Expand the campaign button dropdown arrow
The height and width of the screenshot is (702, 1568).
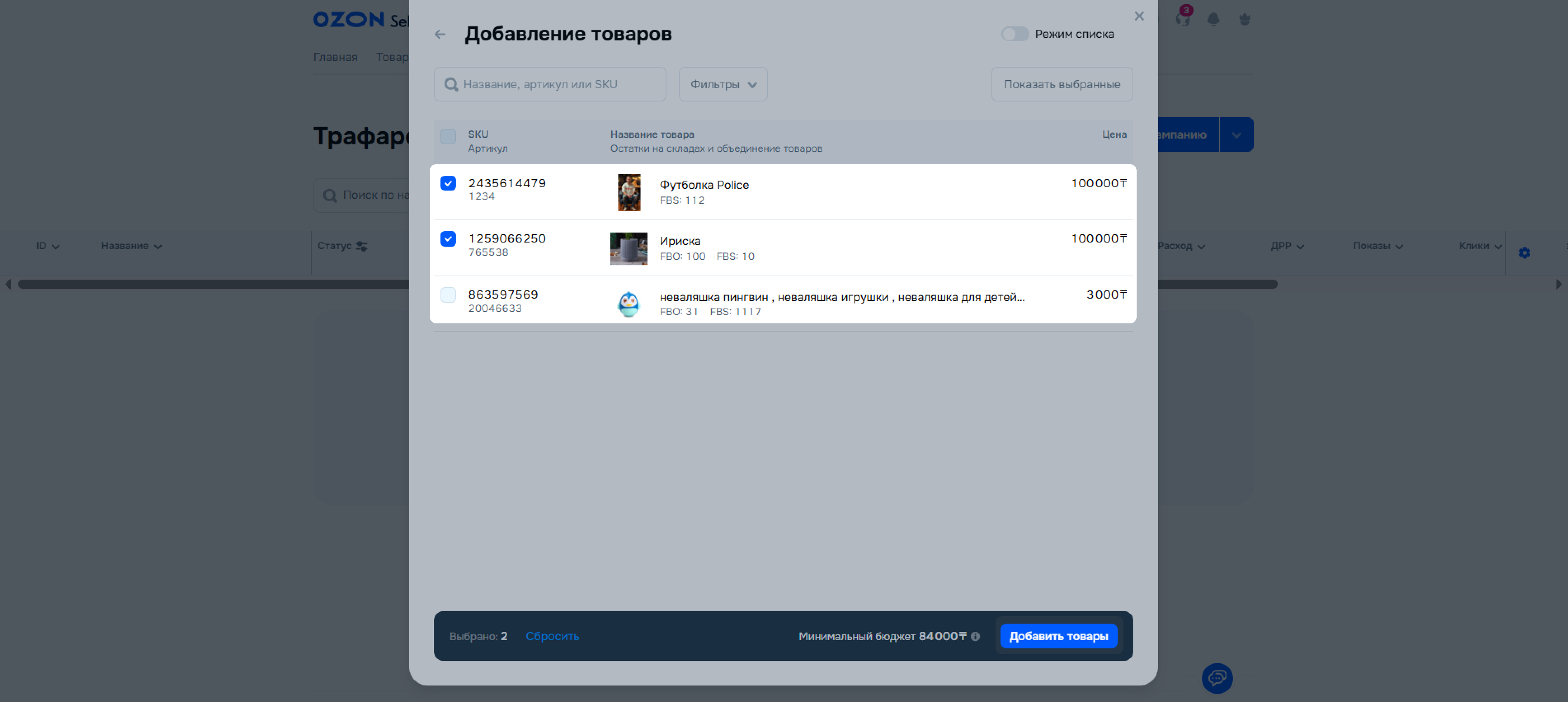[1236, 134]
